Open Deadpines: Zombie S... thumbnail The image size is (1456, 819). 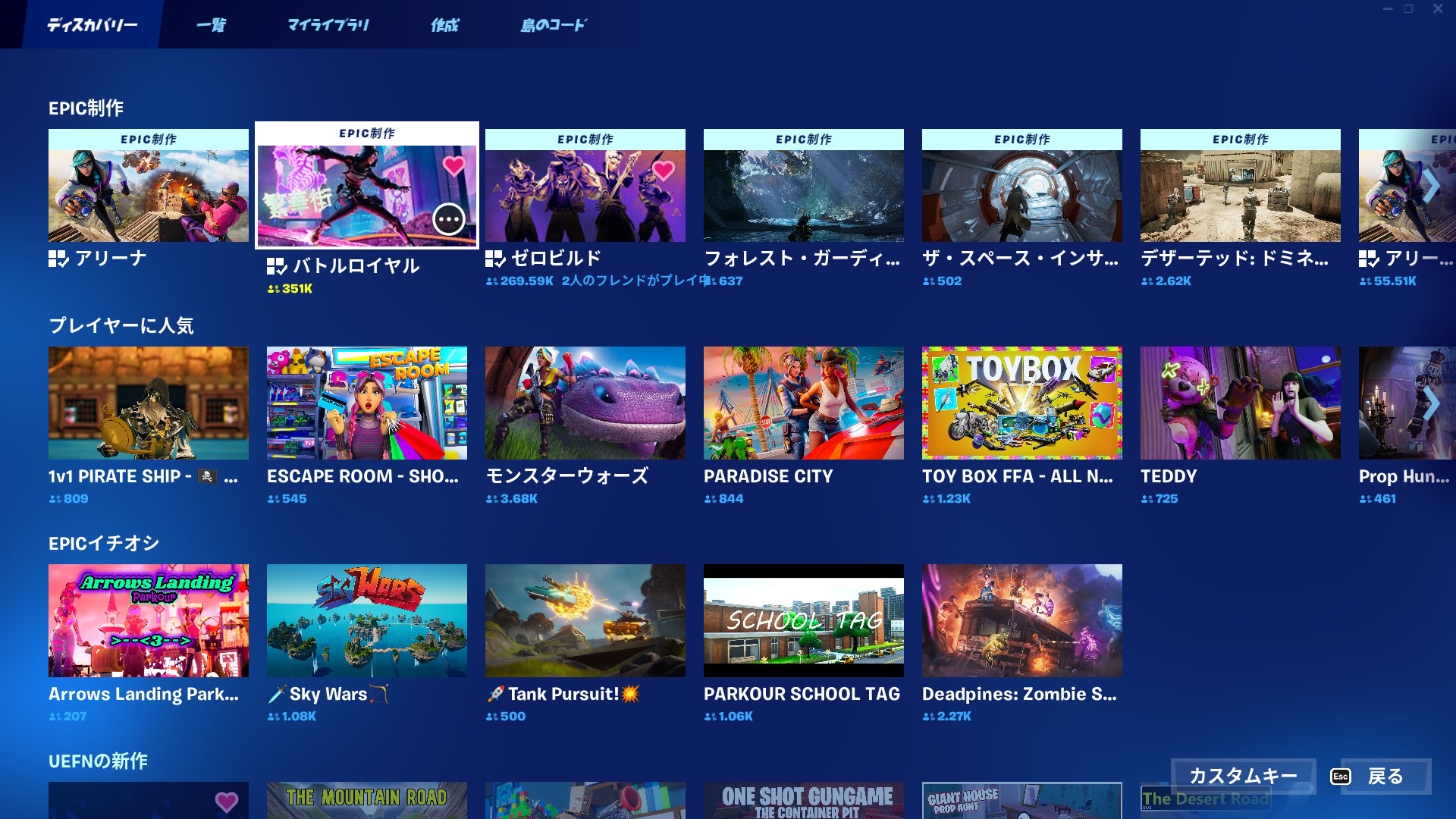[1022, 620]
